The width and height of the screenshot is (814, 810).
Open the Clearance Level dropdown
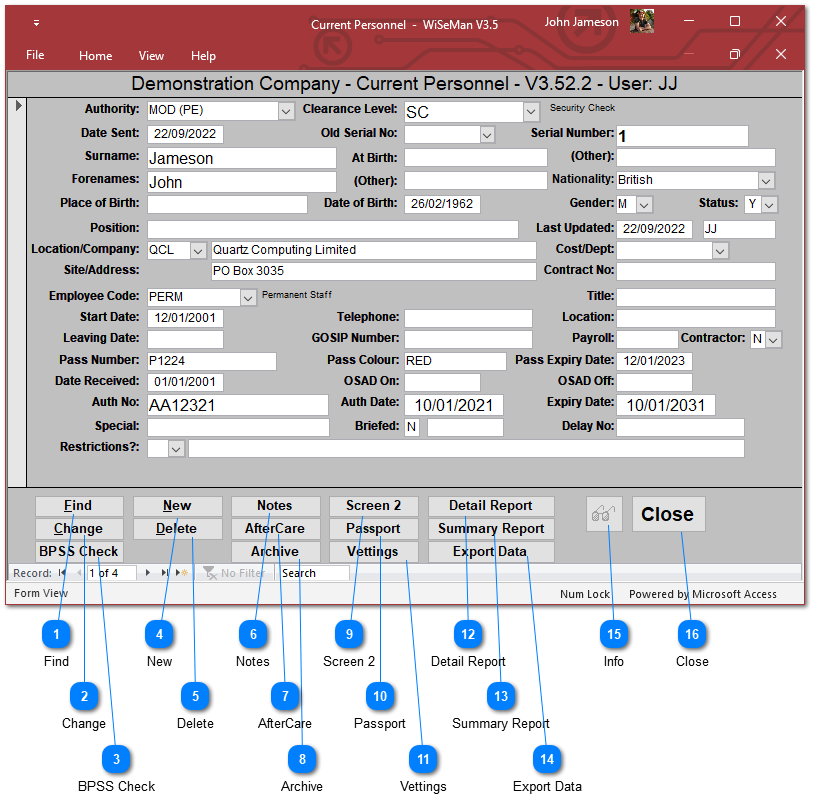tap(530, 112)
